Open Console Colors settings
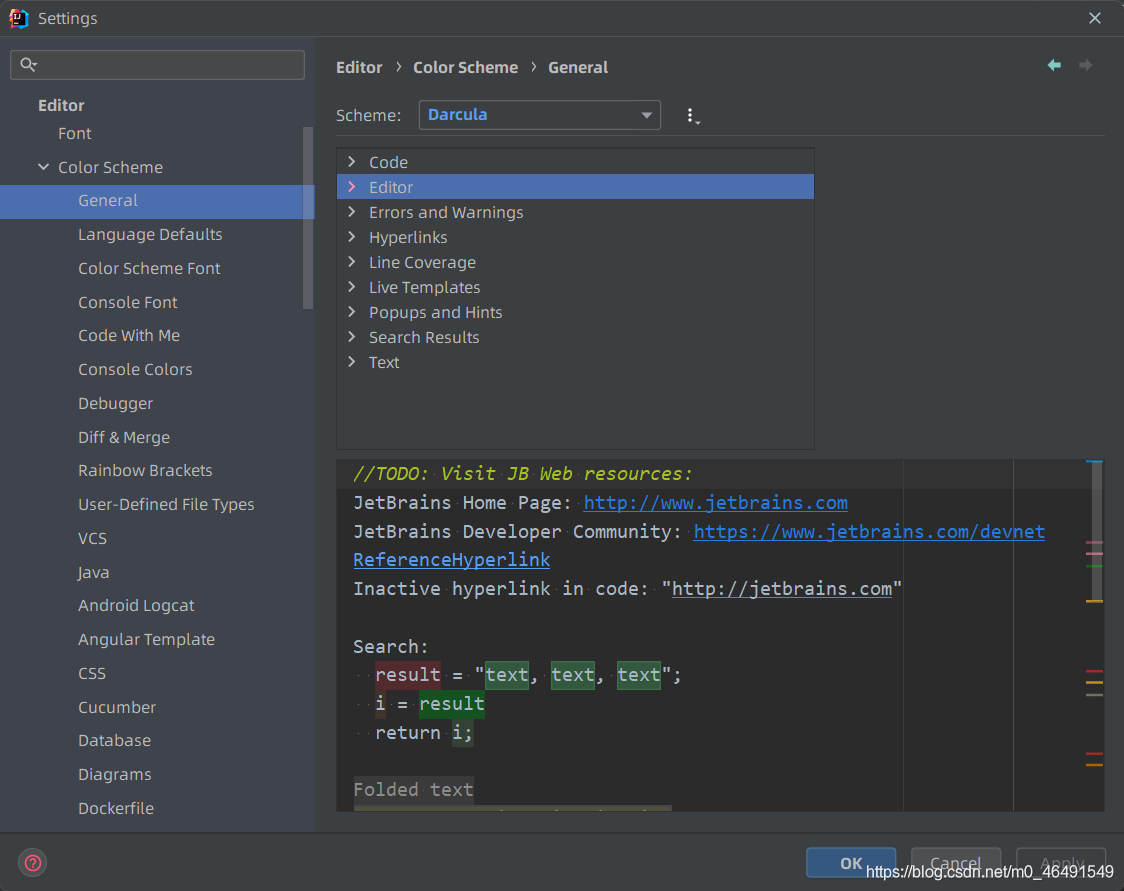Image resolution: width=1124 pixels, height=891 pixels. coord(135,369)
